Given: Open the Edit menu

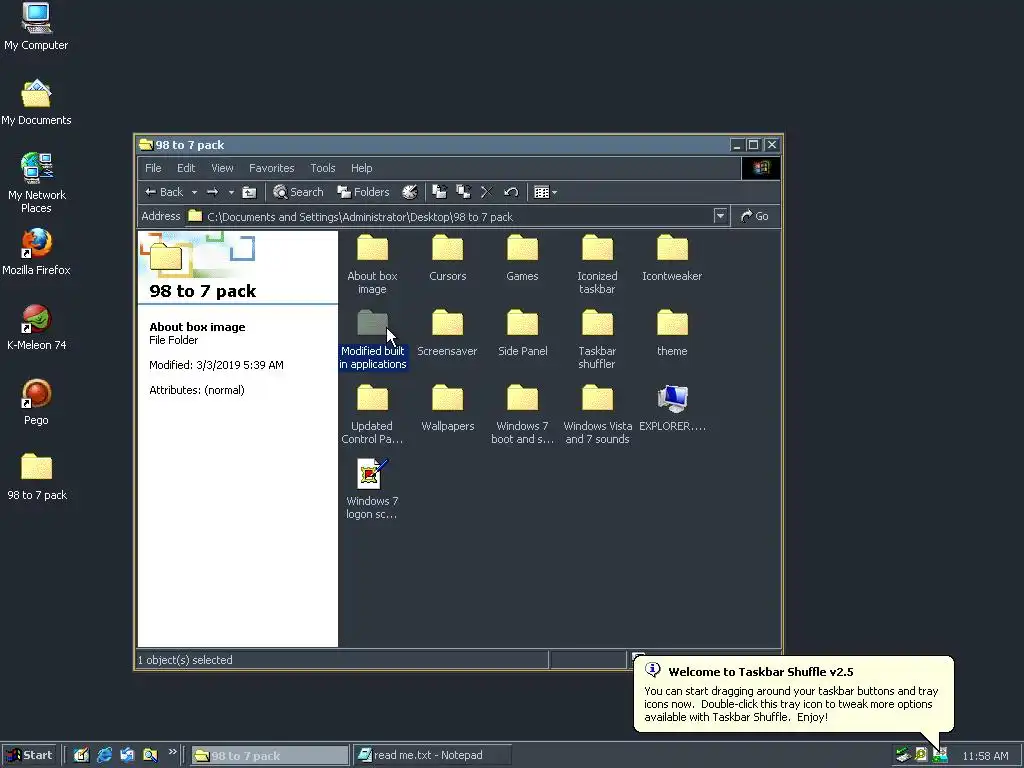Looking at the screenshot, I should tap(186, 168).
